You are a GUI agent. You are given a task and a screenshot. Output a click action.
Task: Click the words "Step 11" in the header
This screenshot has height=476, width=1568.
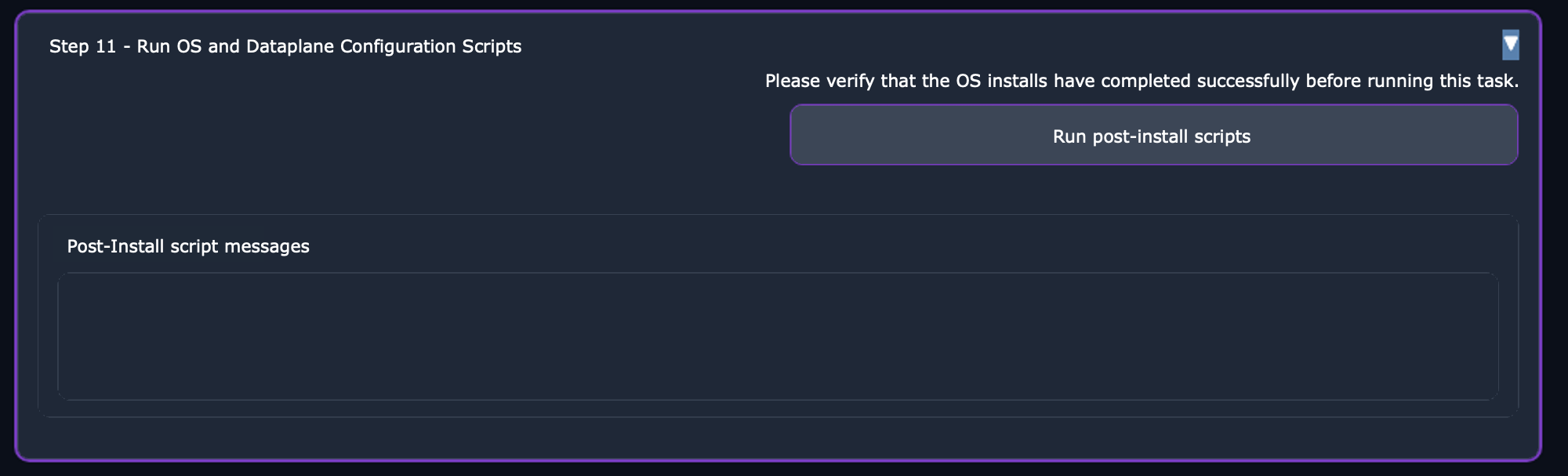point(82,46)
